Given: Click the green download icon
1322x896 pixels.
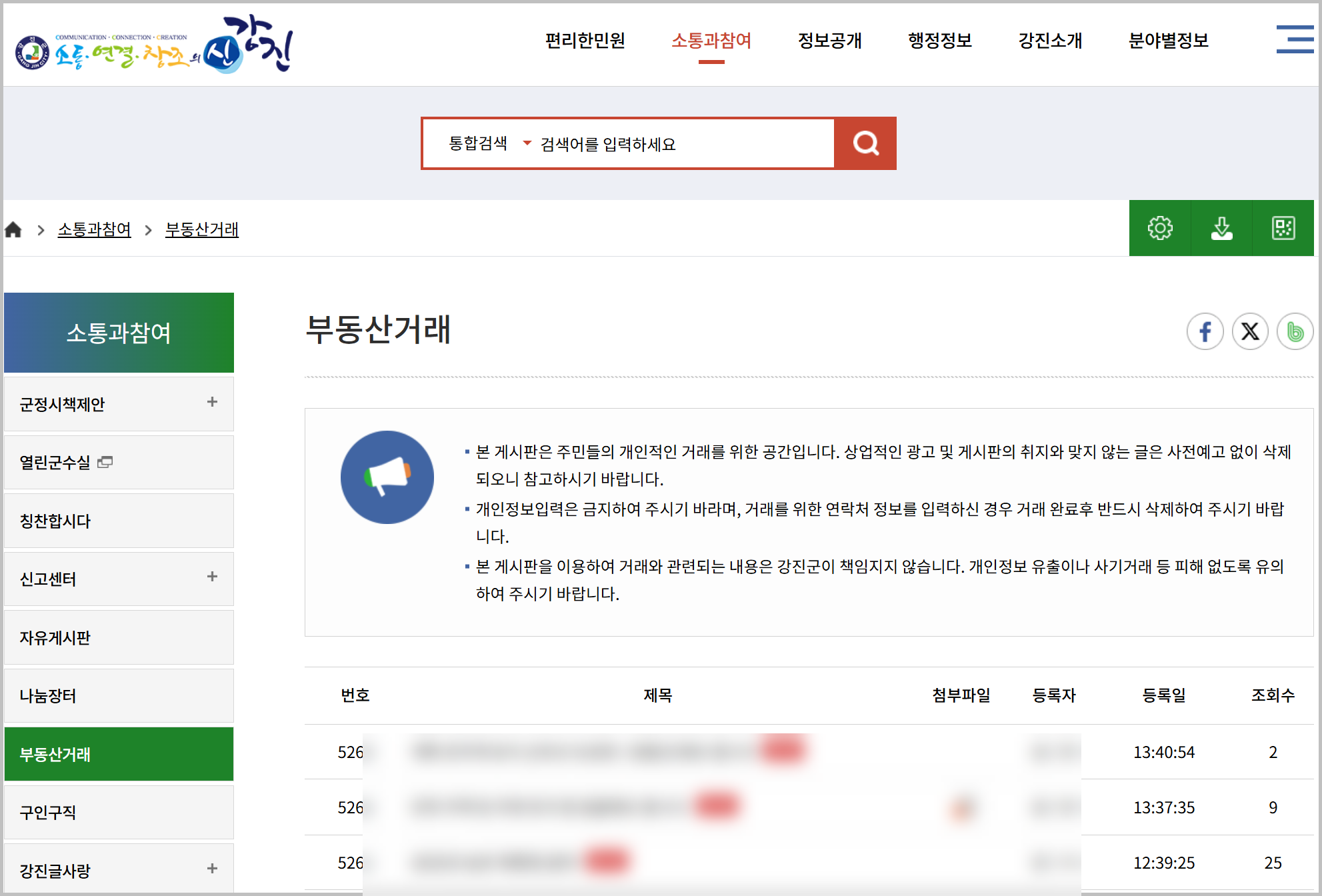Looking at the screenshot, I should [x=1221, y=228].
